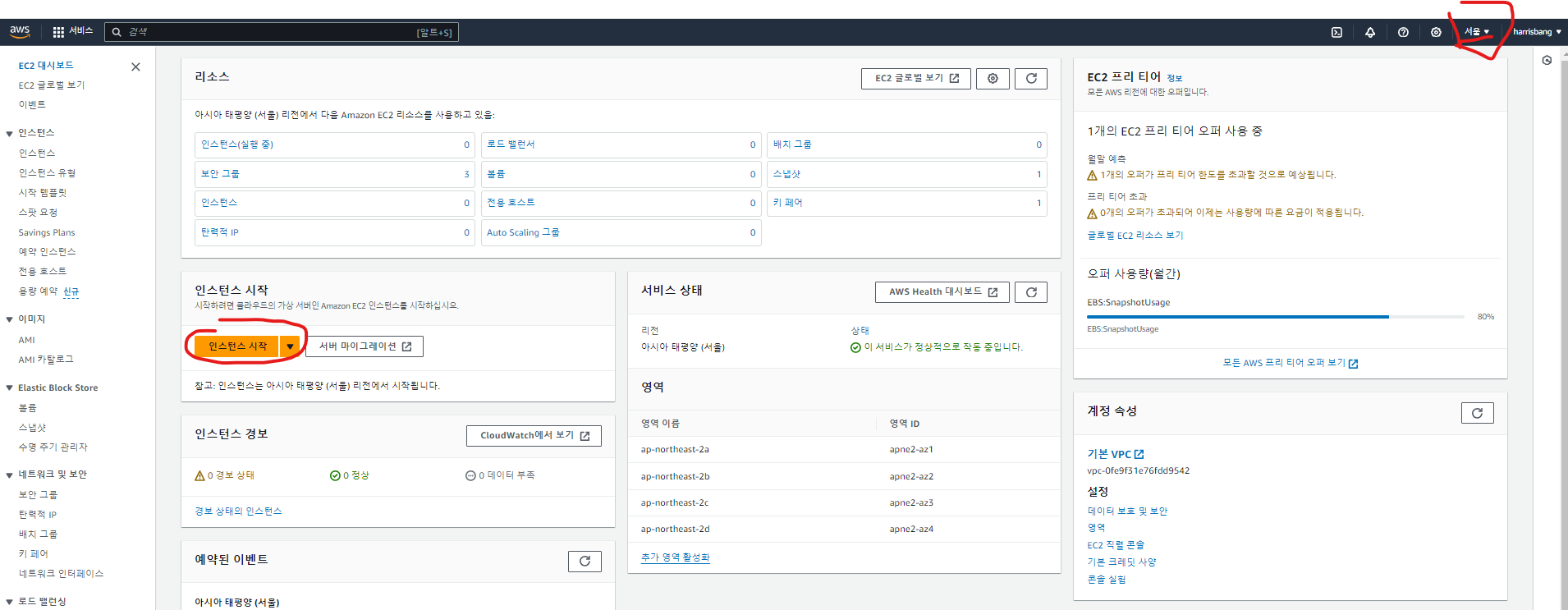This screenshot has width=1568, height=610.
Task: Click the instances in alarm link
Action: 238,511
